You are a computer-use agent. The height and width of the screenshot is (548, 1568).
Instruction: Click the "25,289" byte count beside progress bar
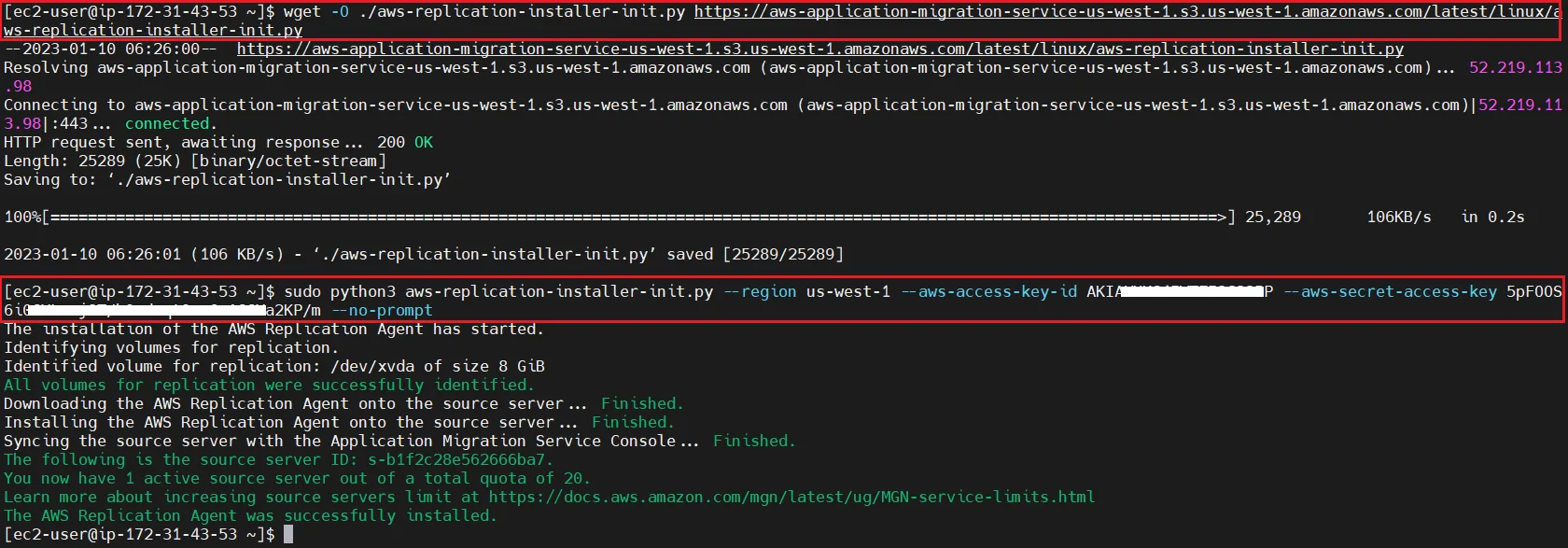[1273, 217]
